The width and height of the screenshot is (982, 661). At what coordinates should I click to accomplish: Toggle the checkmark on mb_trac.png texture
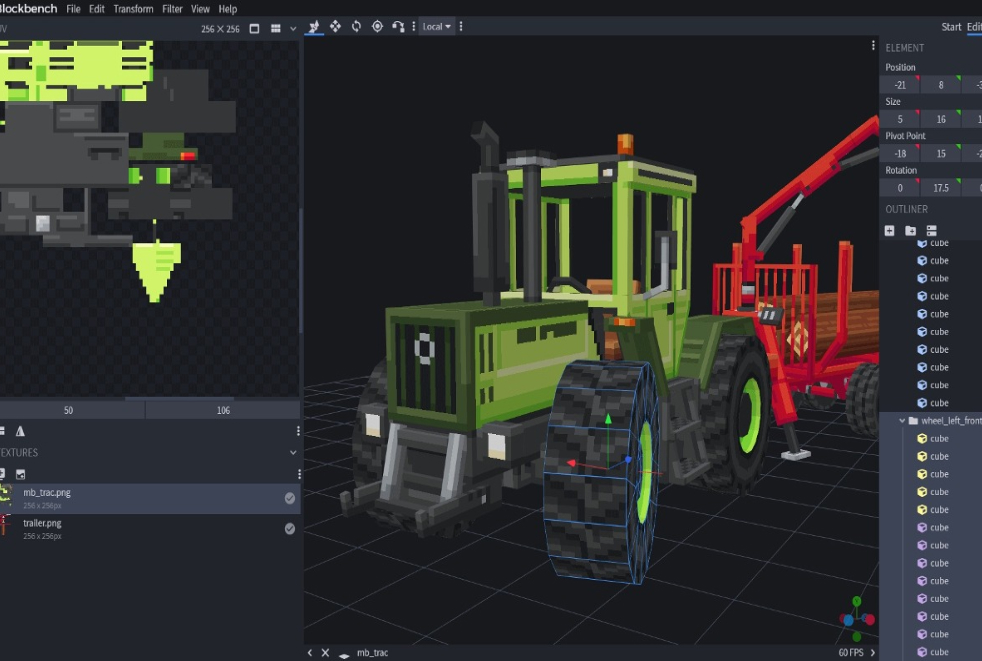coord(290,498)
